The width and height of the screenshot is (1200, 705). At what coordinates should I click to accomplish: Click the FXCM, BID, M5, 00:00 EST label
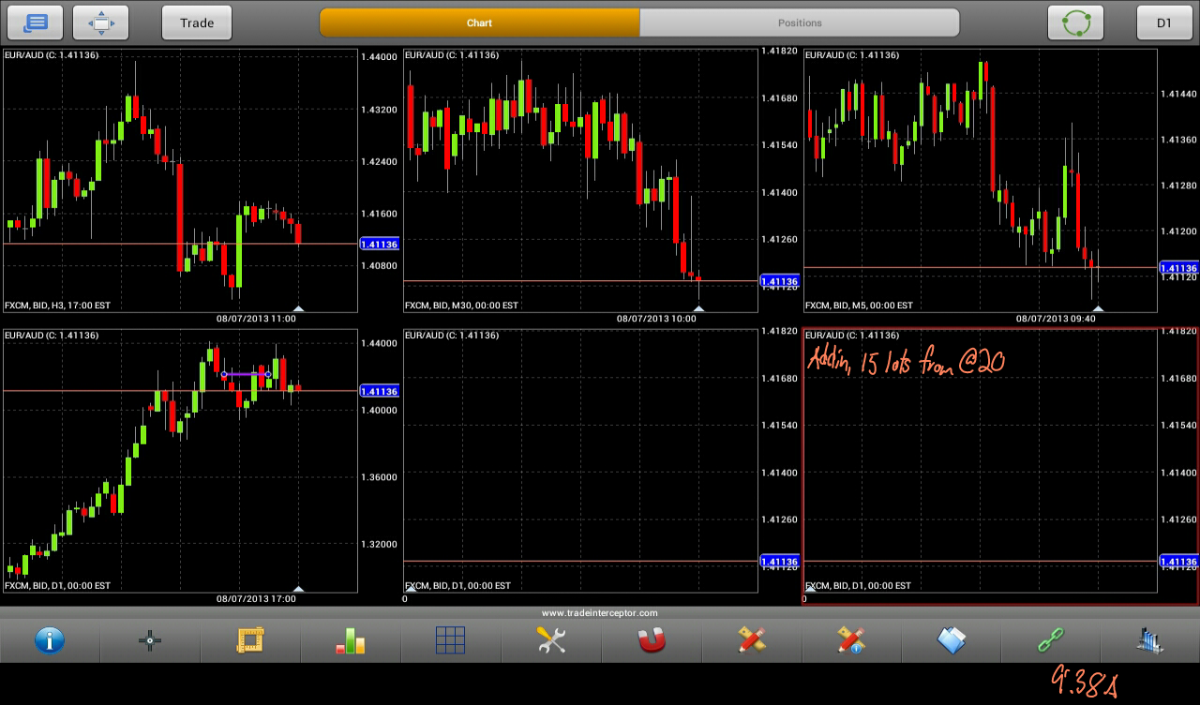[859, 305]
